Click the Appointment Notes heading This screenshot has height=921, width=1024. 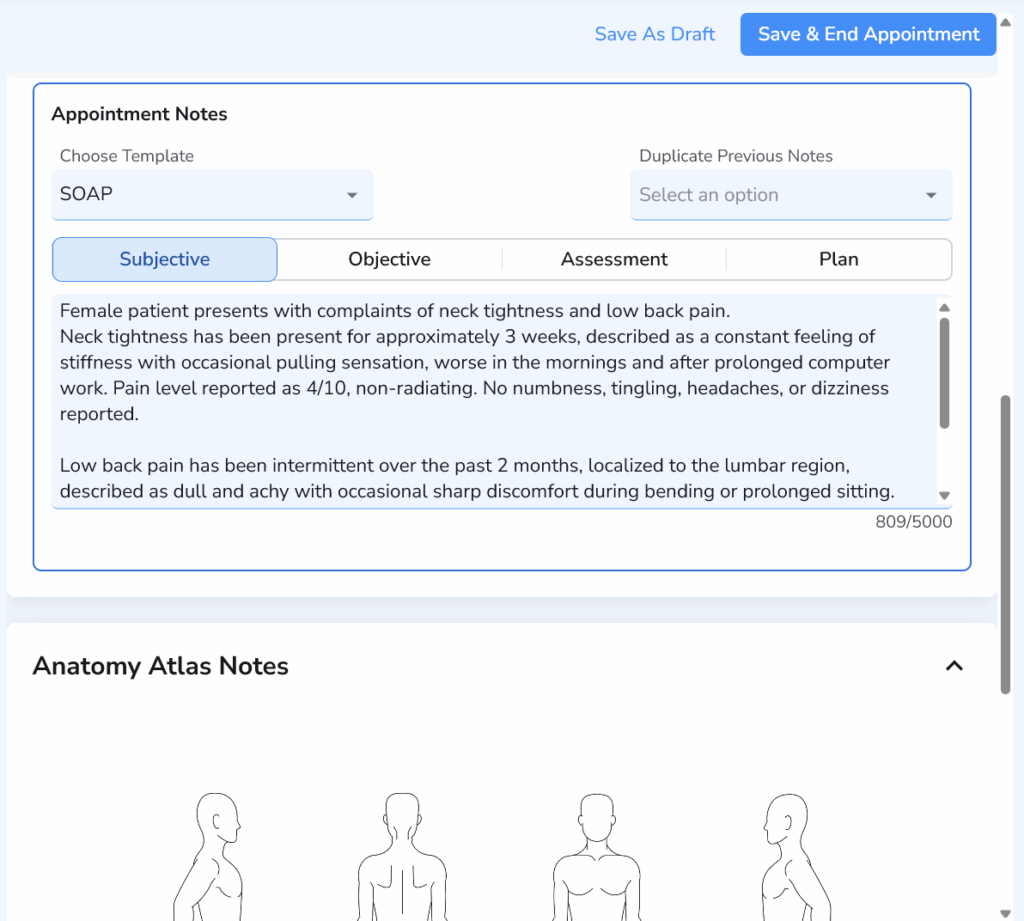139,114
